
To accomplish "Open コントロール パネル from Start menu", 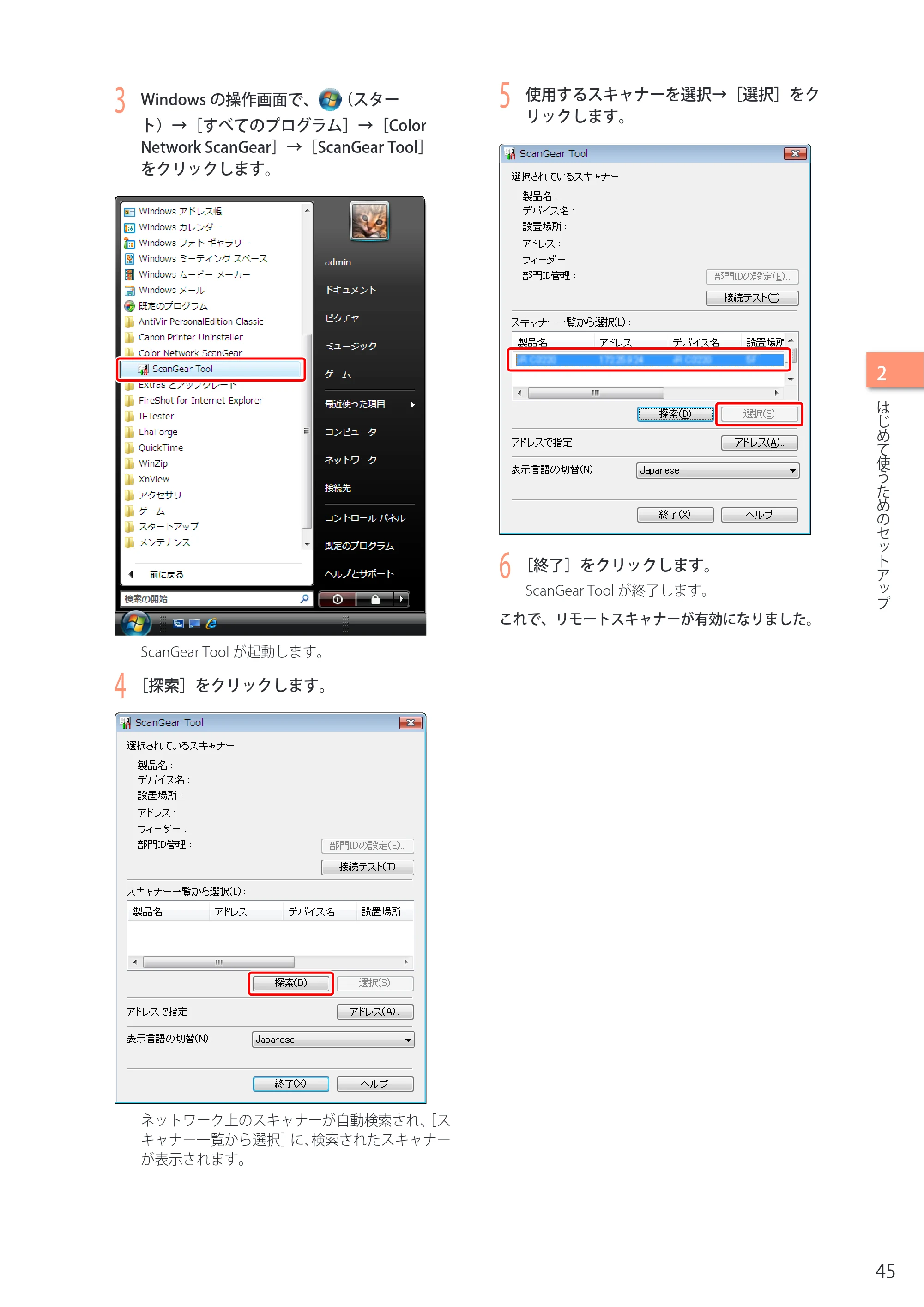I will (365, 518).
